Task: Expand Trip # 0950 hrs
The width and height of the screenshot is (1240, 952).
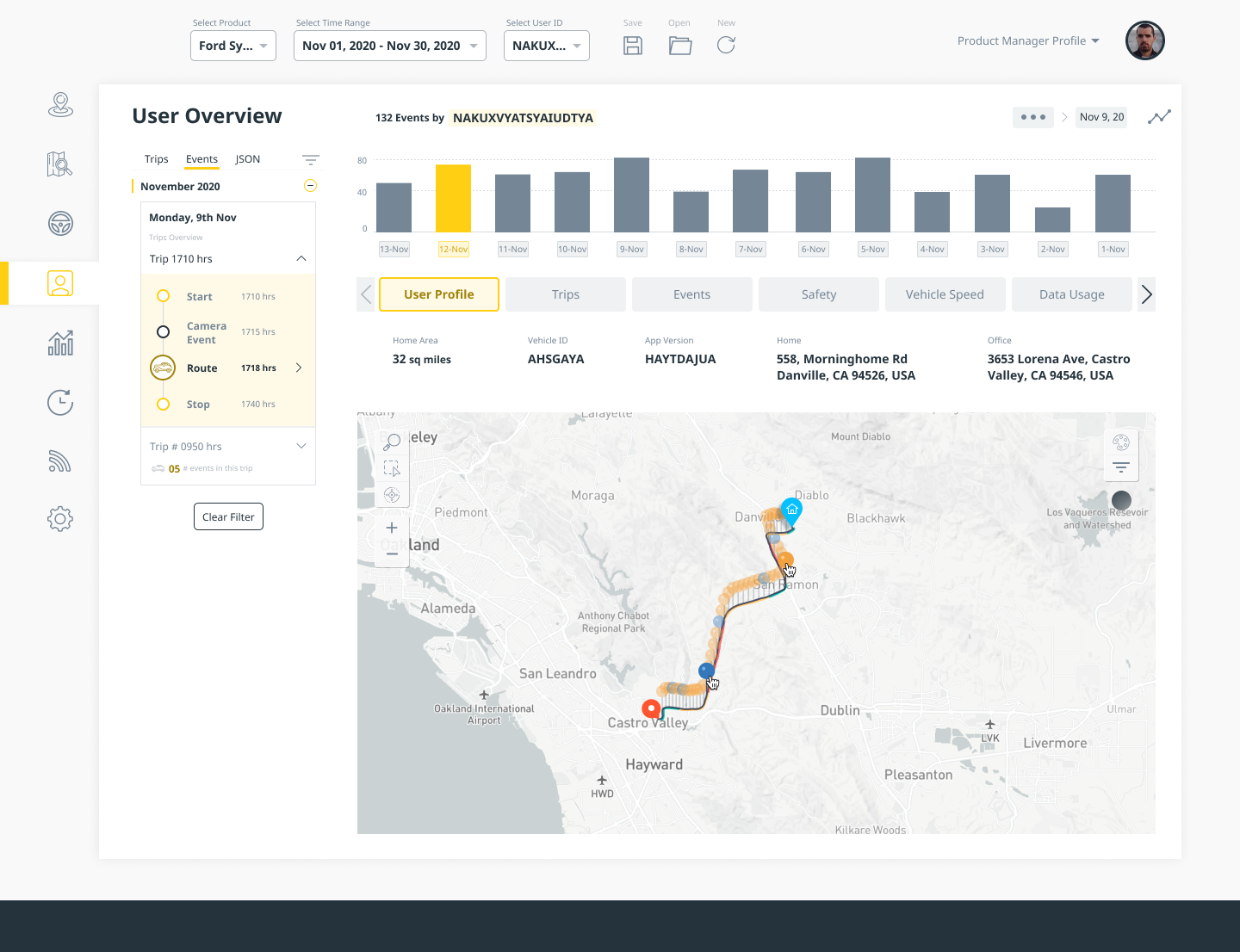Action: 301,446
